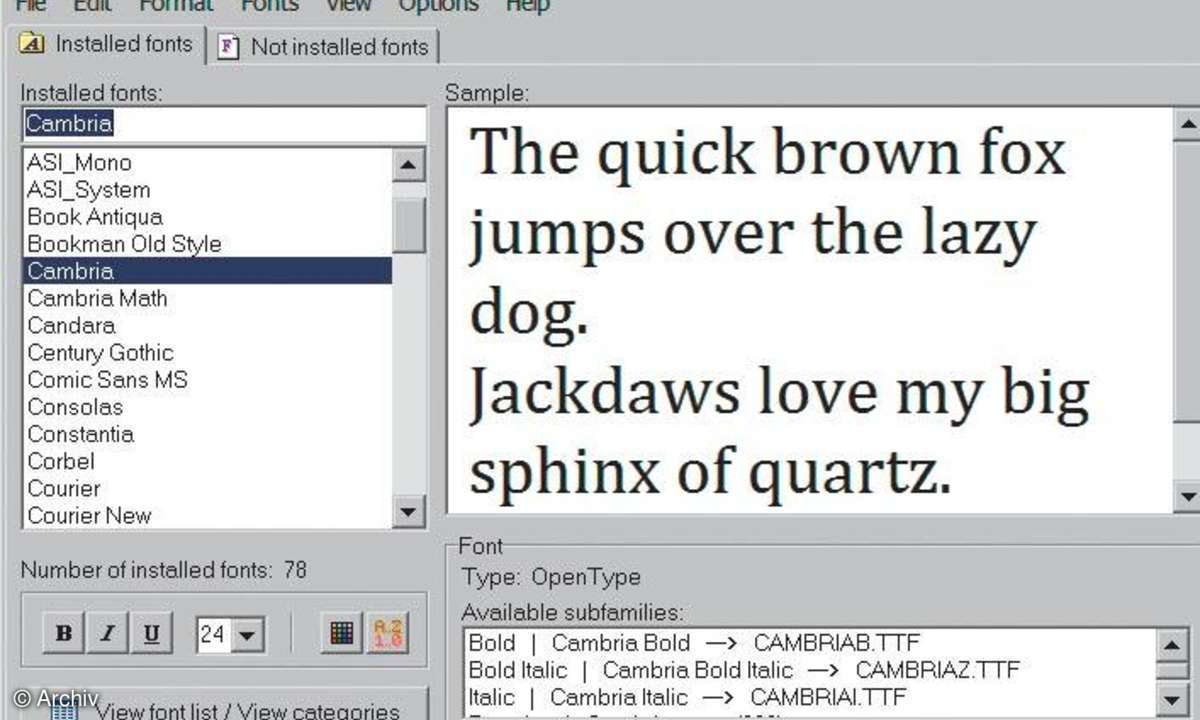Select ASI_System in the font list
This screenshot has height=720, width=1200.
tap(207, 190)
